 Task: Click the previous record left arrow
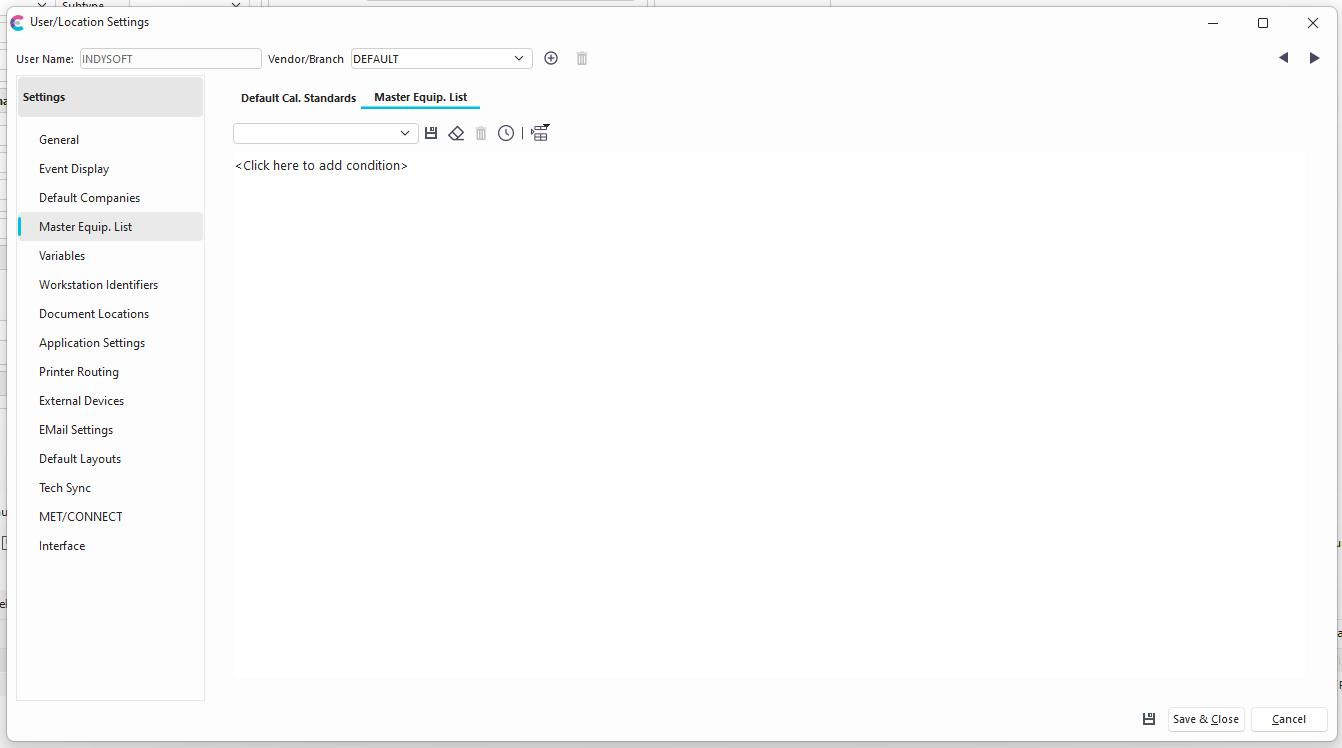click(x=1283, y=58)
